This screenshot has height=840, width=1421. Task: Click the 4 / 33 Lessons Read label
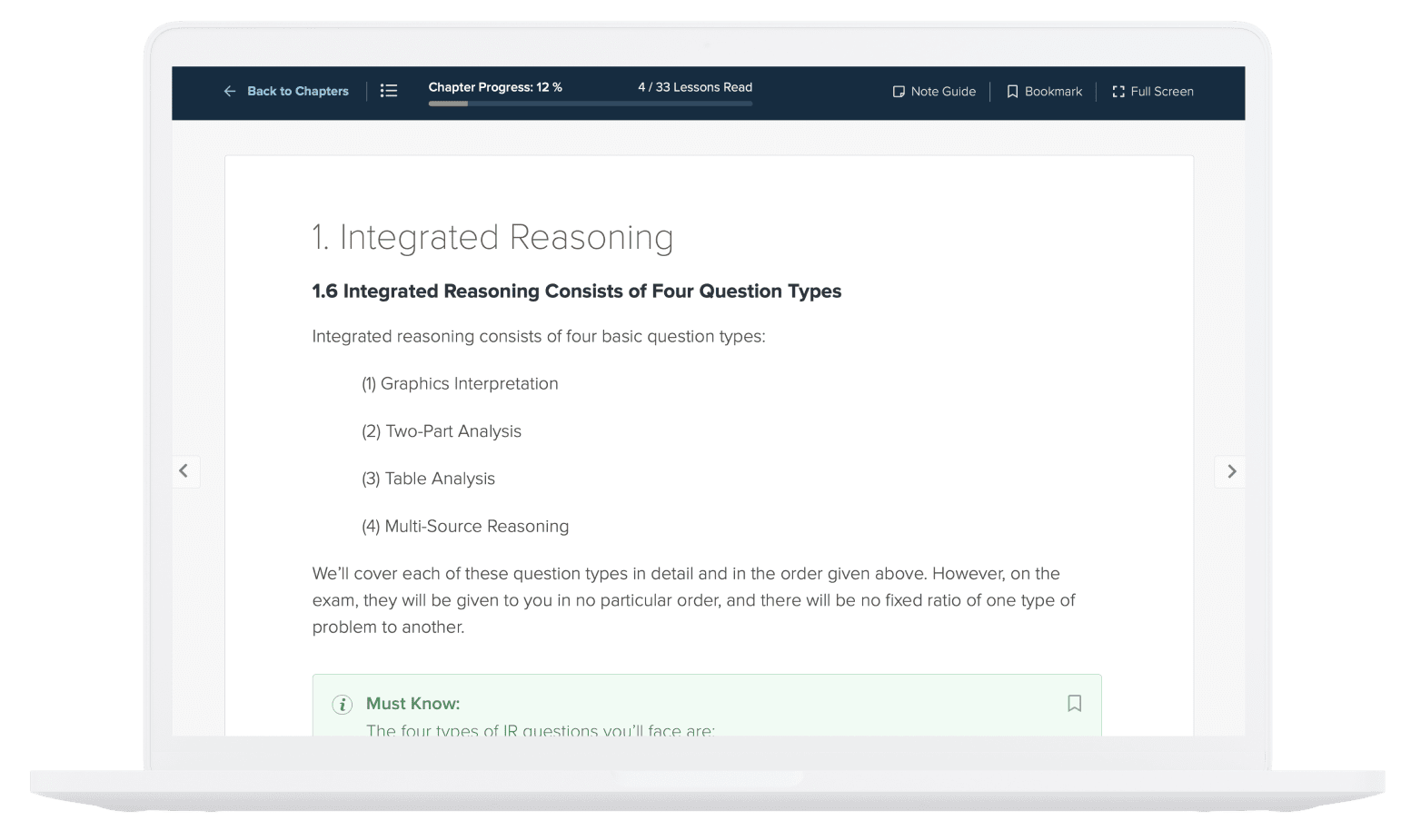[x=695, y=87]
